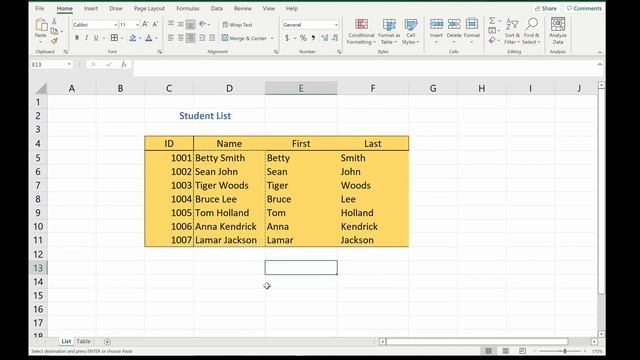Expand Format as Table gallery
Image resolution: width=640 pixels, height=360 pixels.
point(389,31)
